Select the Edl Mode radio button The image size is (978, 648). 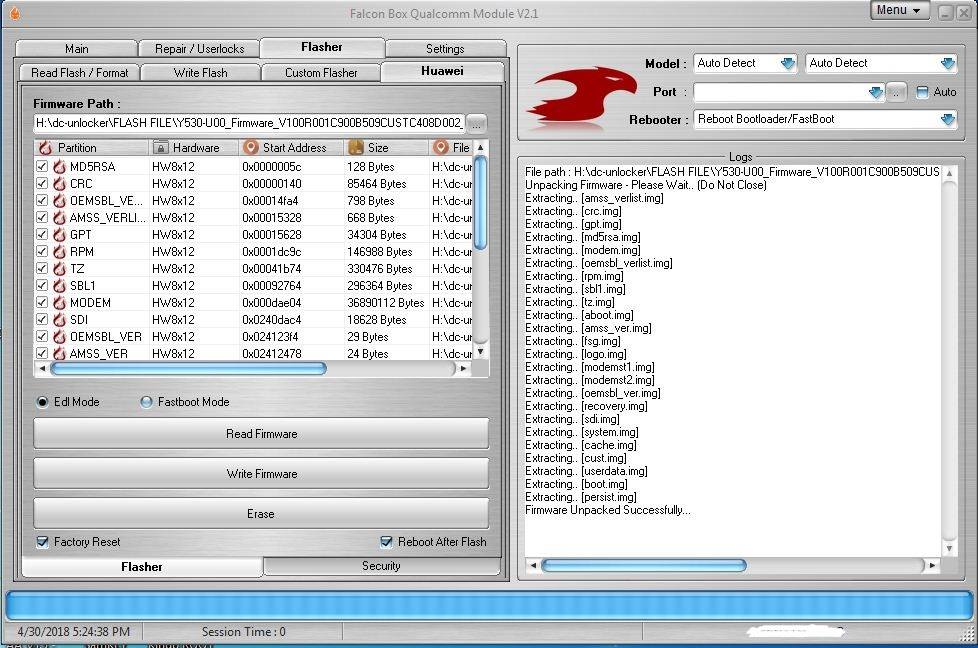pyautogui.click(x=42, y=402)
